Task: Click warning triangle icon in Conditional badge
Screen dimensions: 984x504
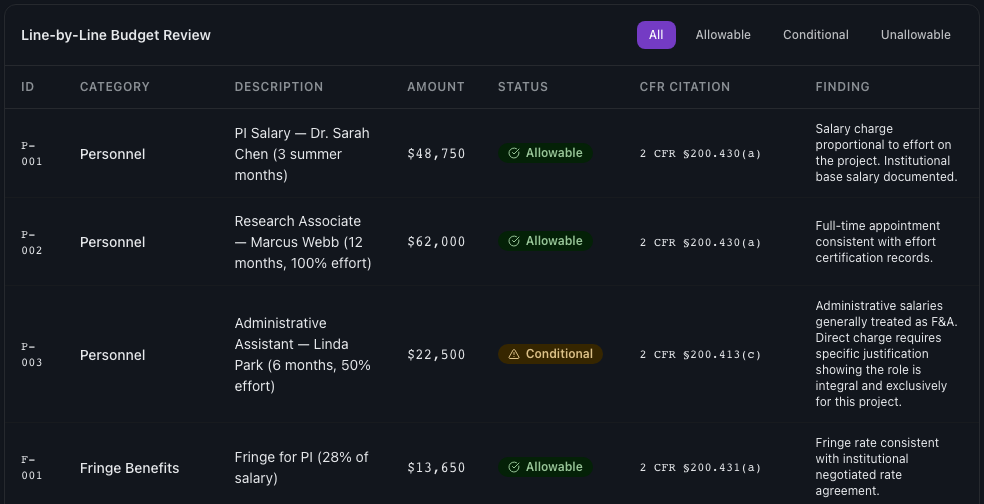Action: tap(514, 355)
